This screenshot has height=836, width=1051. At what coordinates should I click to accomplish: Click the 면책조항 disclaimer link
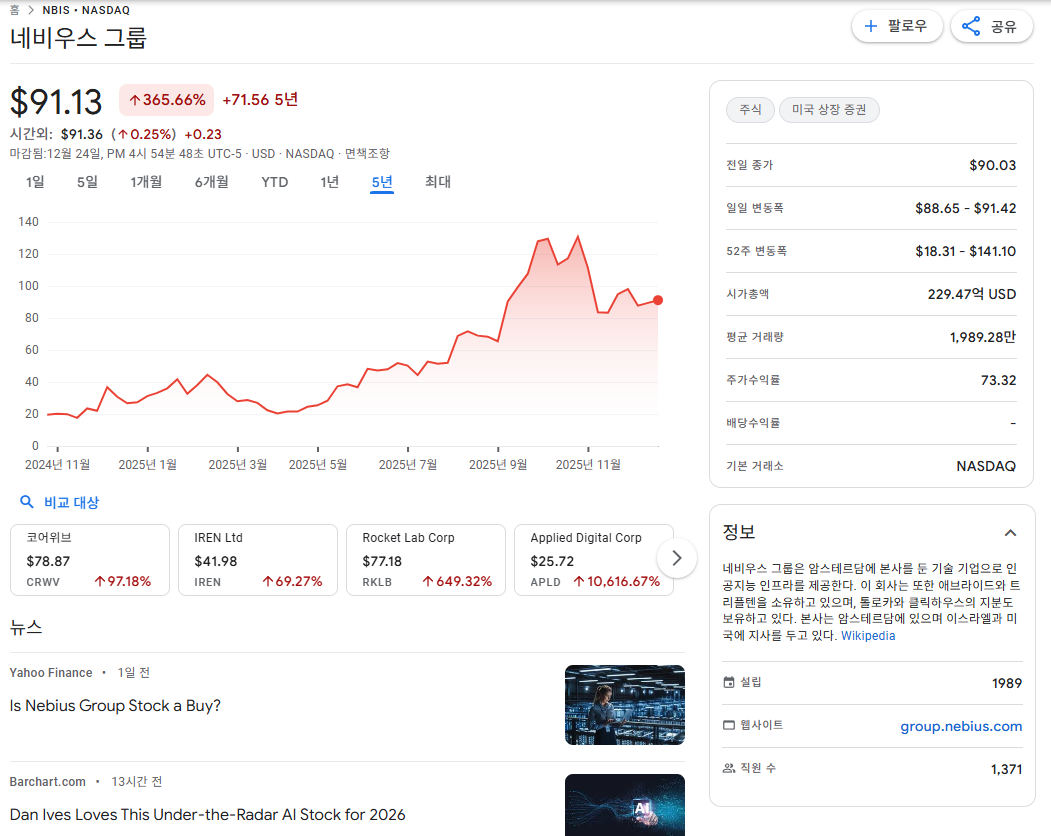pos(367,154)
